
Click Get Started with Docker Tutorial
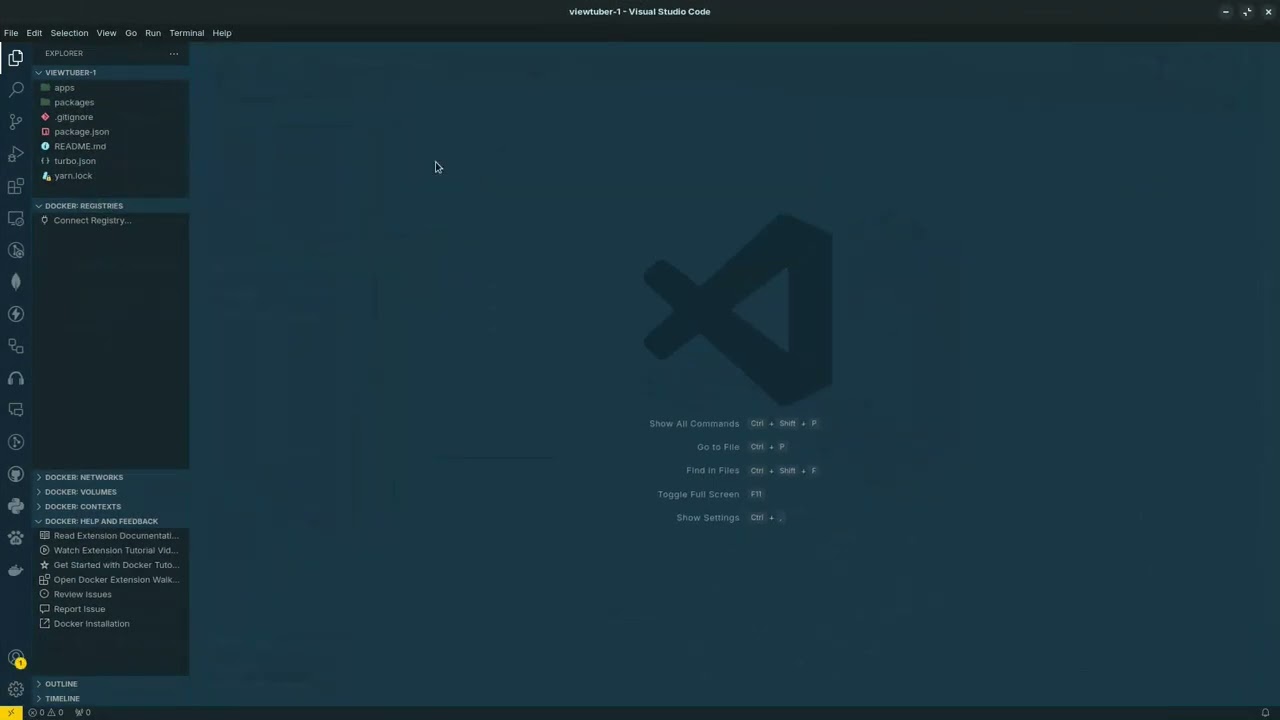[111, 565]
